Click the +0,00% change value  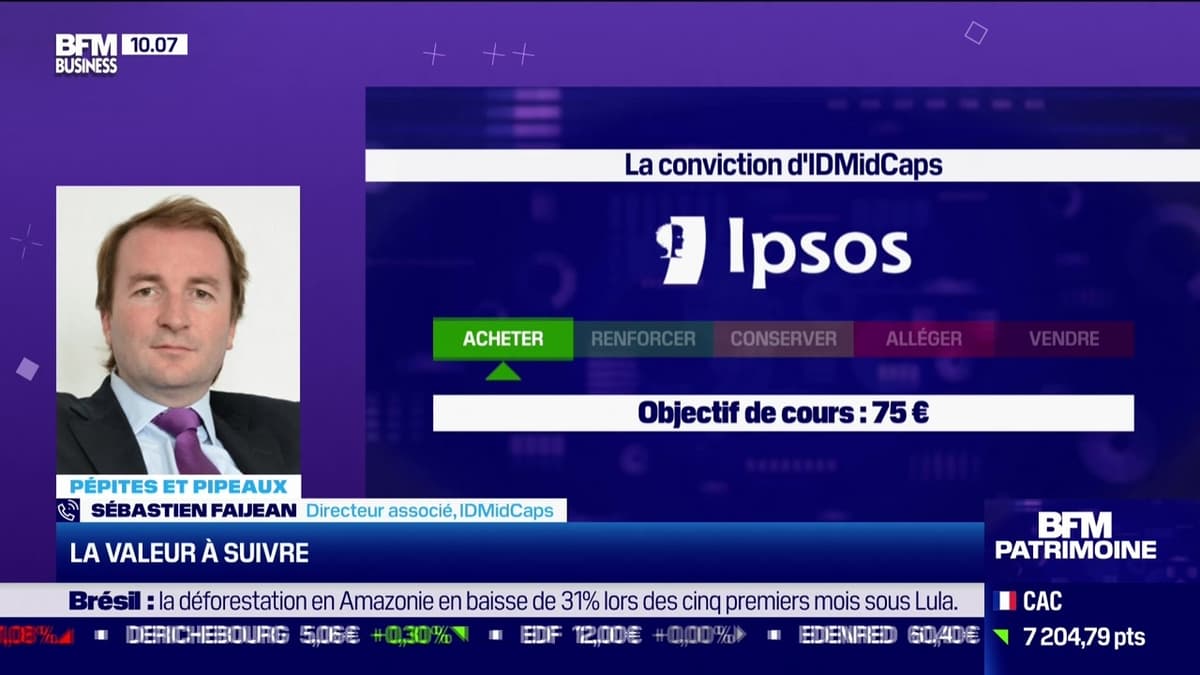pos(693,635)
